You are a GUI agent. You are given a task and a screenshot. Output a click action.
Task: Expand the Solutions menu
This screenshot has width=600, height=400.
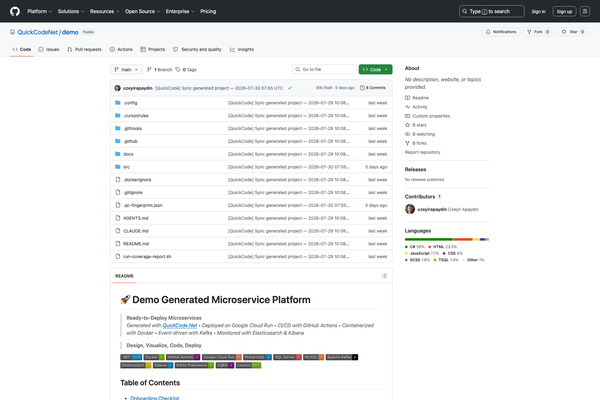point(71,11)
